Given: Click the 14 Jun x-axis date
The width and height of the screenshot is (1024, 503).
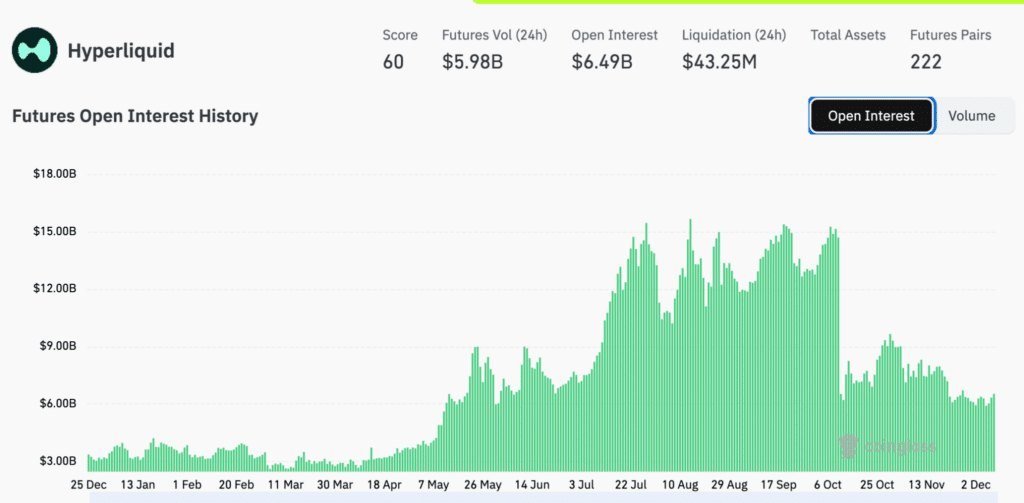Looking at the screenshot, I should click(x=532, y=485).
